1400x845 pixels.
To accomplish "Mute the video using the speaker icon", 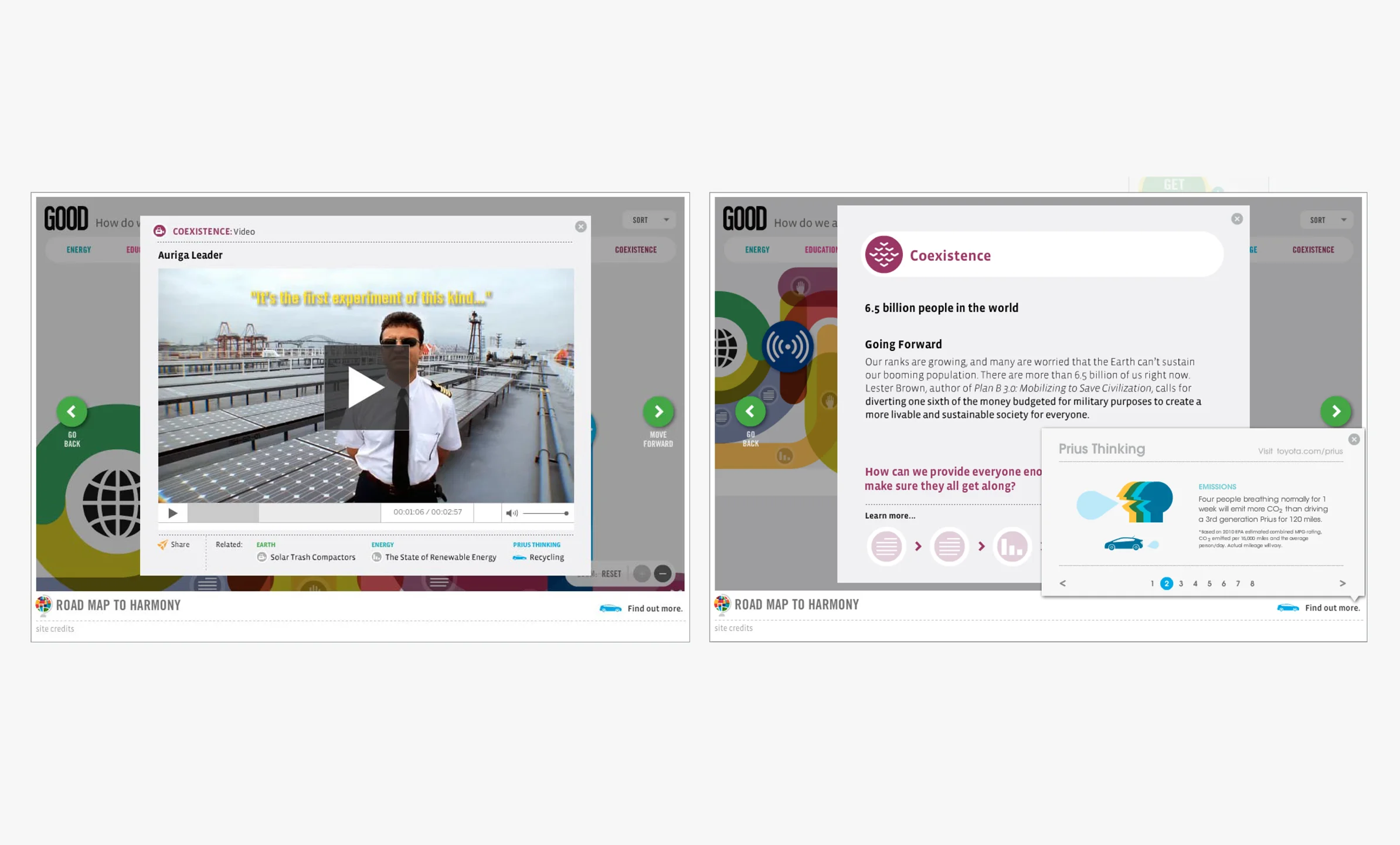I will pos(512,513).
